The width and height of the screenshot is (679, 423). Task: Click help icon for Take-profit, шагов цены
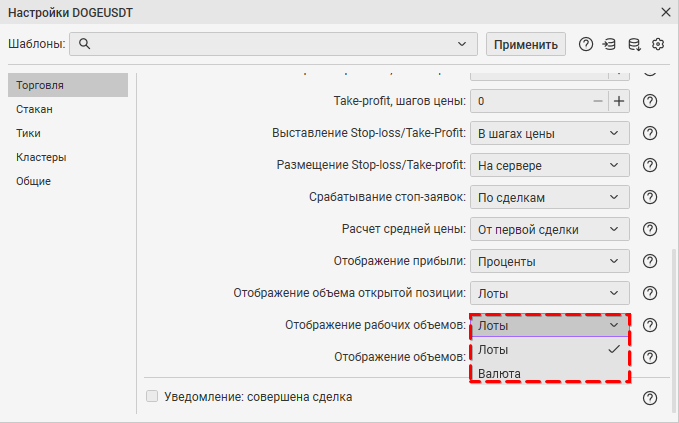click(649, 101)
